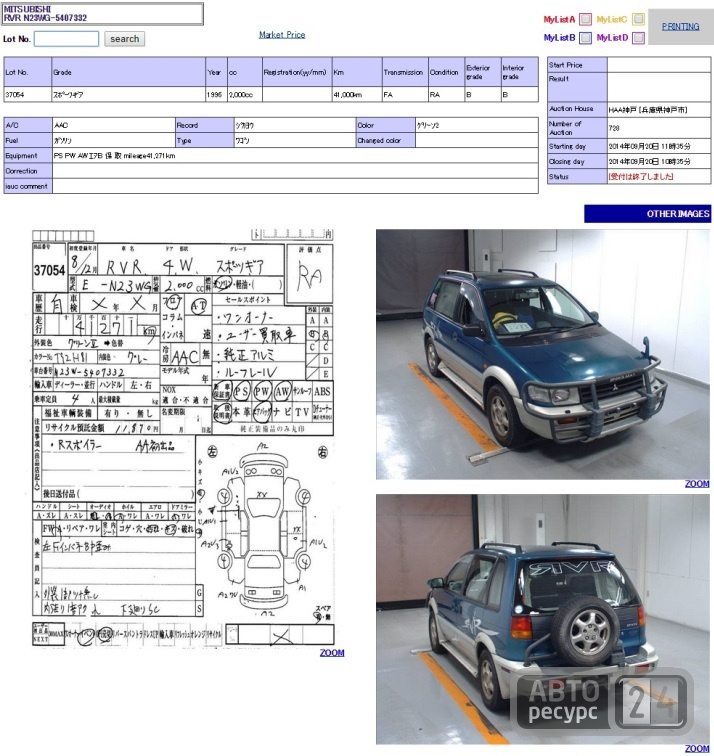Select the 41,000km mileage cell
The height and width of the screenshot is (756, 714).
click(357, 94)
